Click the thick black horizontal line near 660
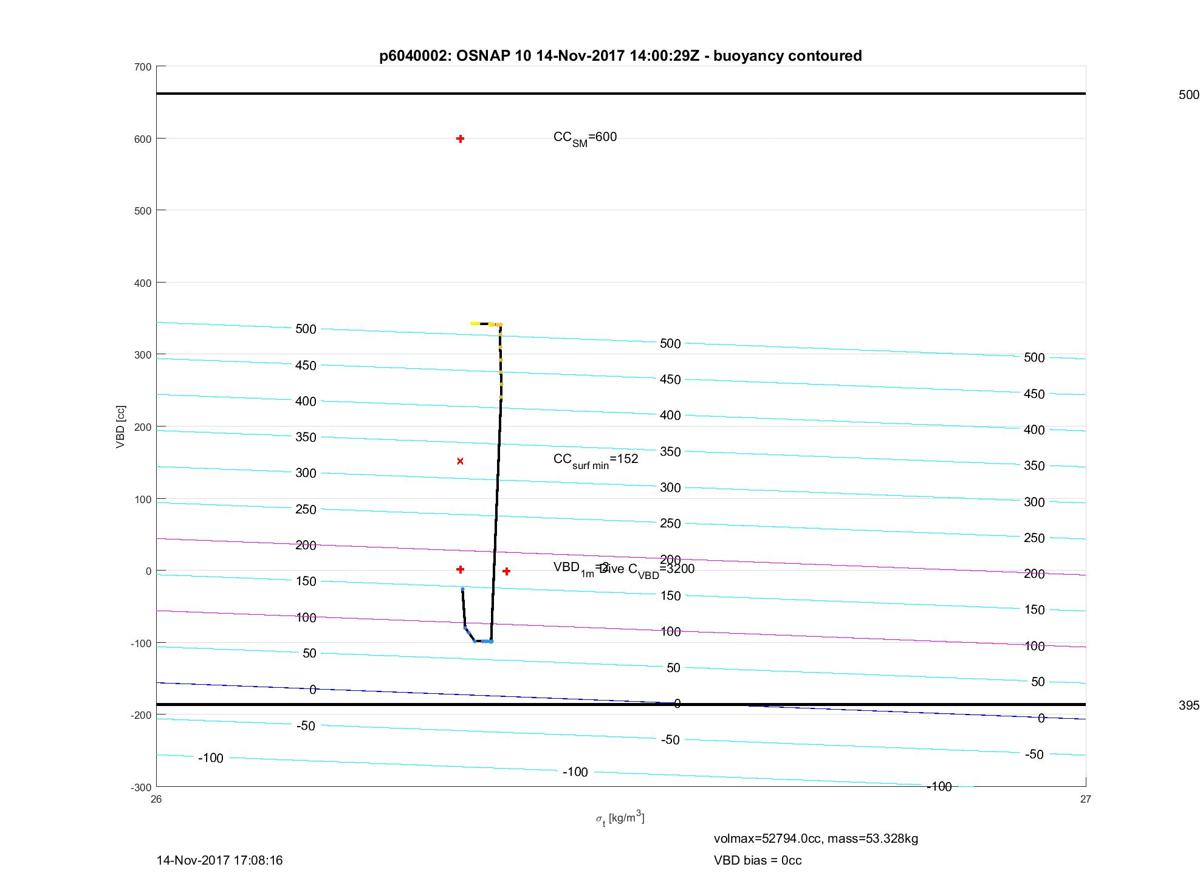 click(x=621, y=94)
